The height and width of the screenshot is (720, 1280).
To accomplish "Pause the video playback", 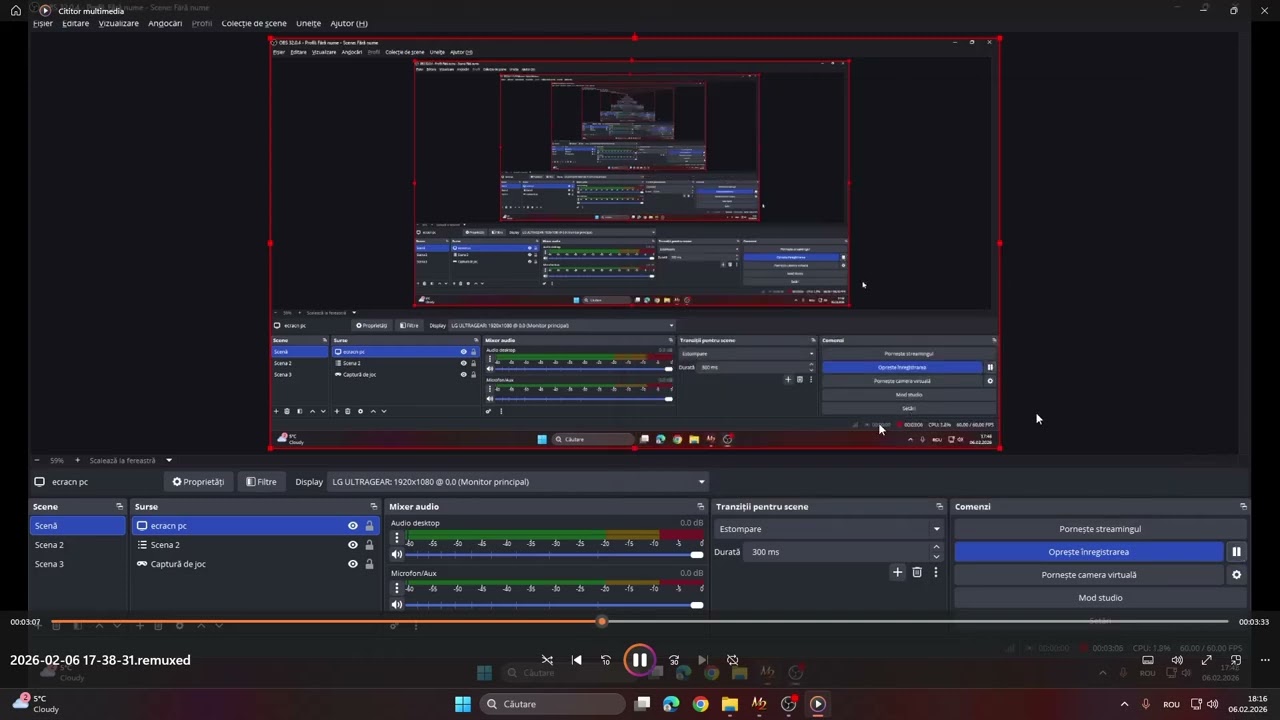I will point(639,660).
